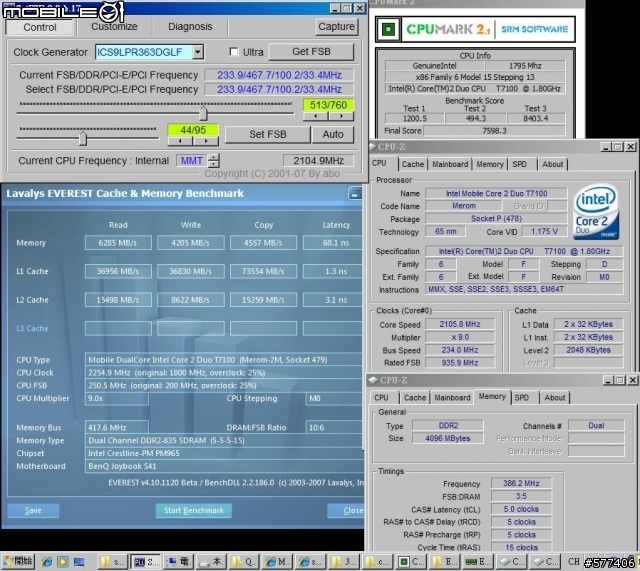Open Mainboard tab in lower CPU-Z window
The image size is (640, 571).
[452, 398]
